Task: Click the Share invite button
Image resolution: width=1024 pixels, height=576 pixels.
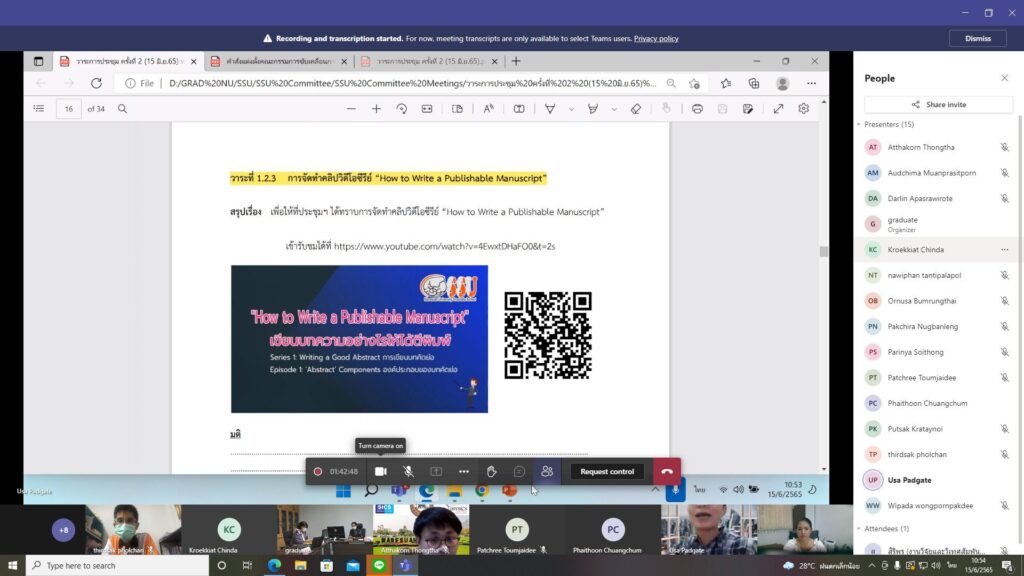Action: [938, 104]
